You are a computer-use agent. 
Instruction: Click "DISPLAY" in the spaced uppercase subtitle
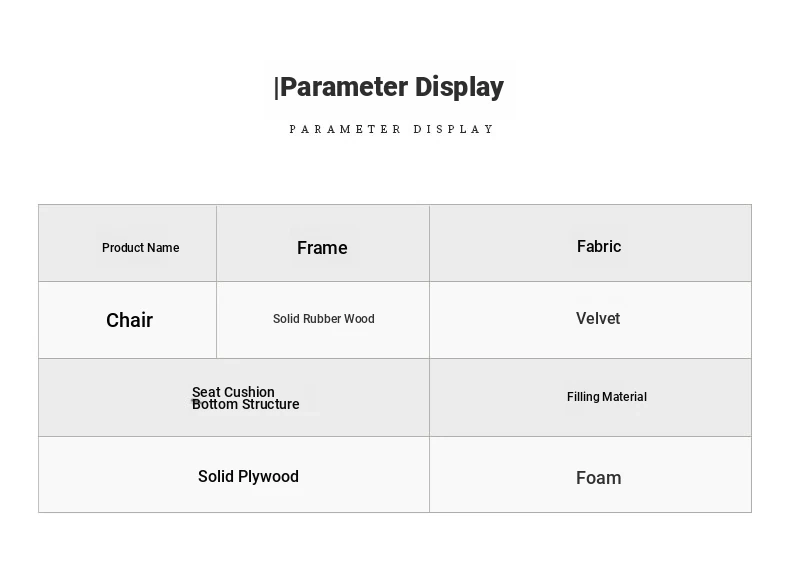pyautogui.click(x=454, y=129)
